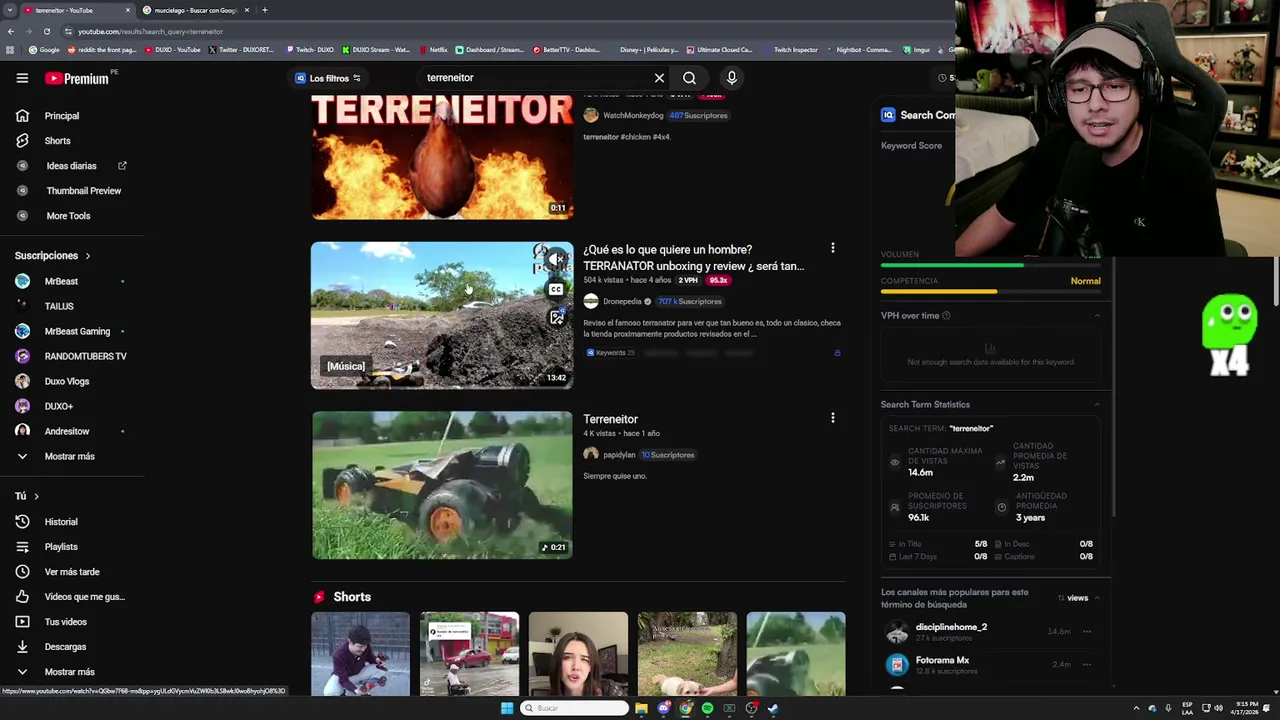Open options menu for Terreneitor video
The image size is (1280, 720).
(x=832, y=418)
